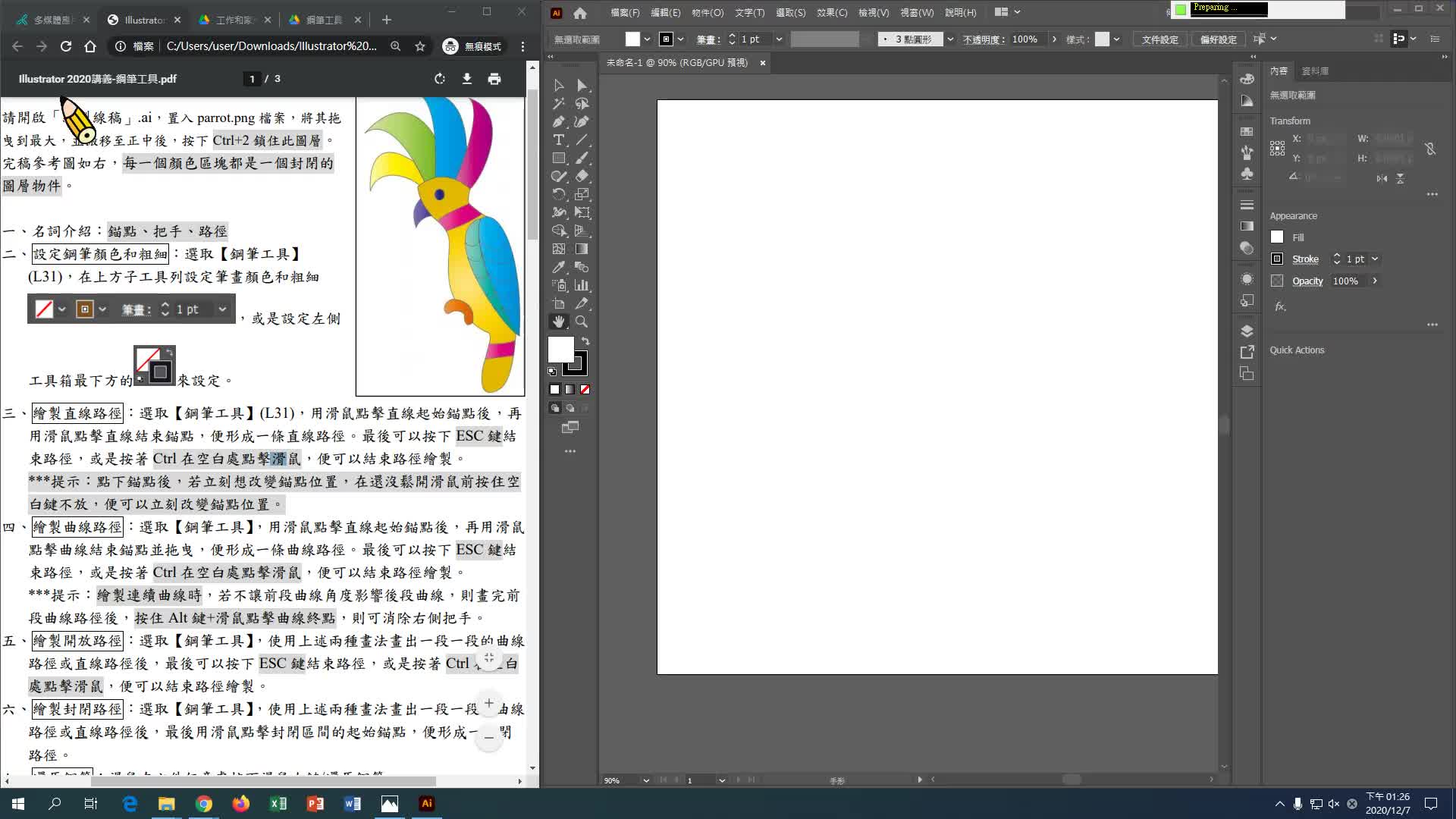This screenshot has width=1456, height=819.
Task: Open the 編輯(E) menu
Action: click(x=665, y=13)
